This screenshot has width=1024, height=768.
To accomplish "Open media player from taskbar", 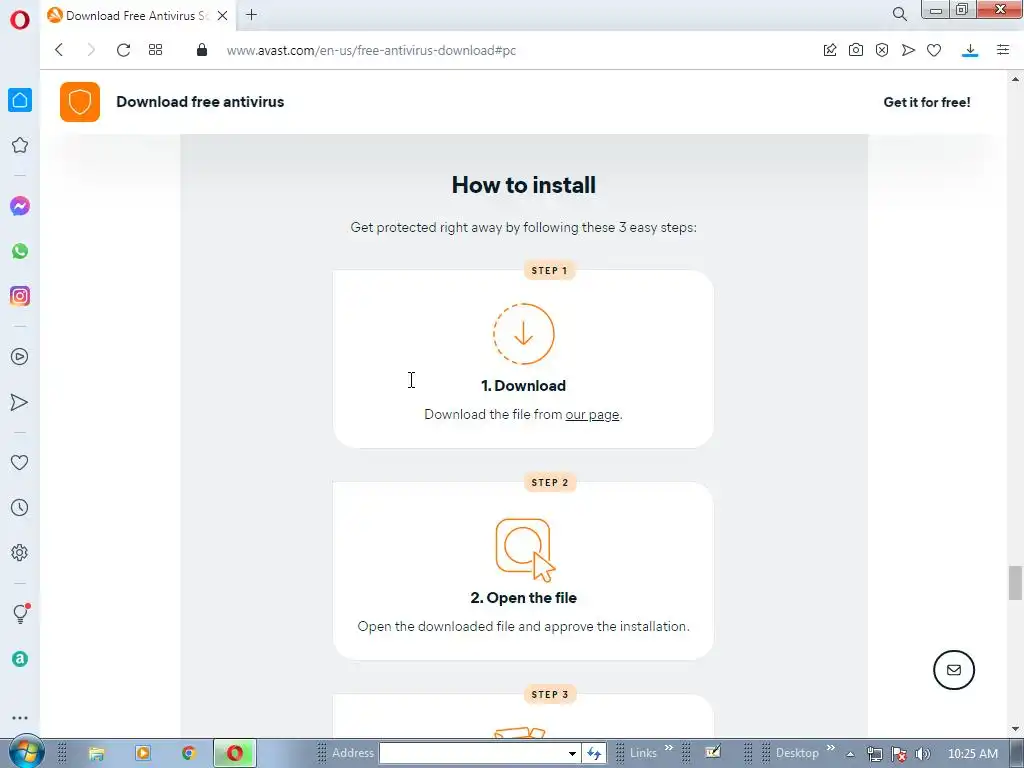I will tap(142, 753).
